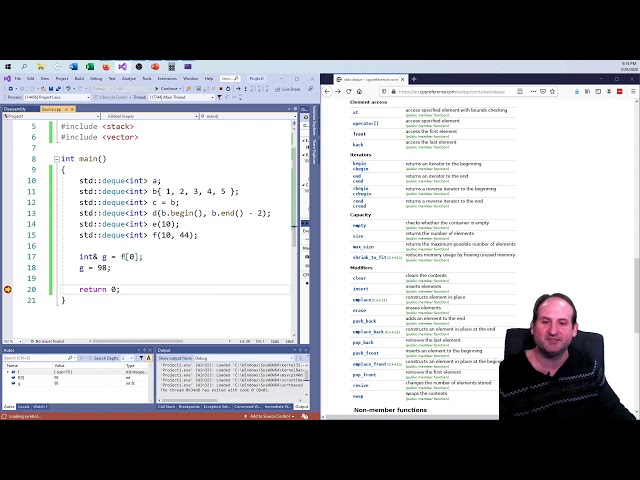Open the Process dropdown
This screenshot has height=480, width=640.
coord(56,97)
